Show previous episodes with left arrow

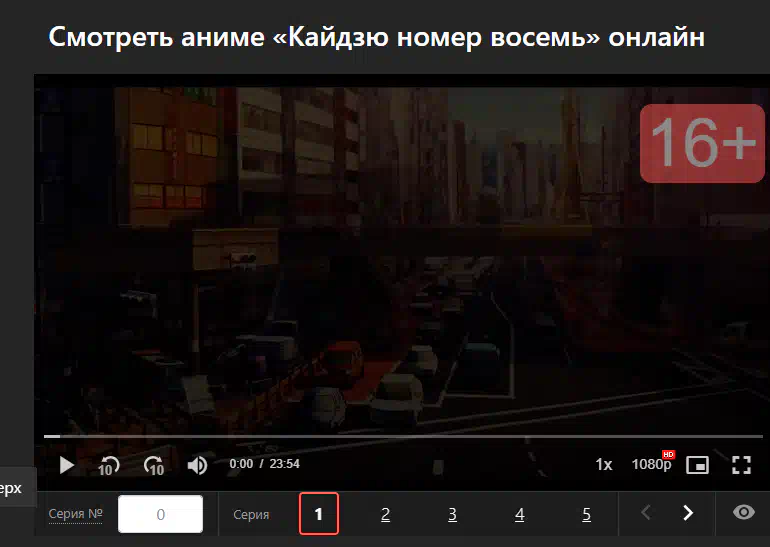pyautogui.click(x=646, y=513)
